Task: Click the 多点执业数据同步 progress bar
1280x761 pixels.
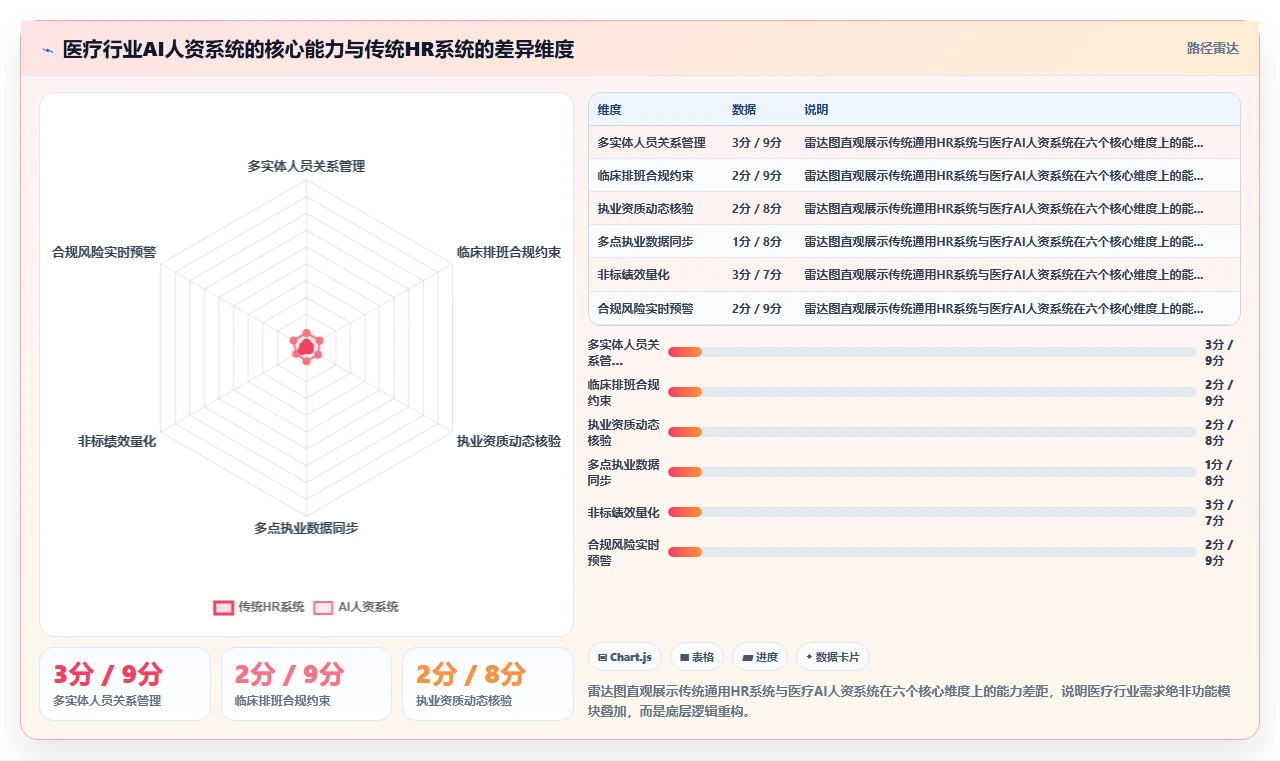Action: pos(932,472)
